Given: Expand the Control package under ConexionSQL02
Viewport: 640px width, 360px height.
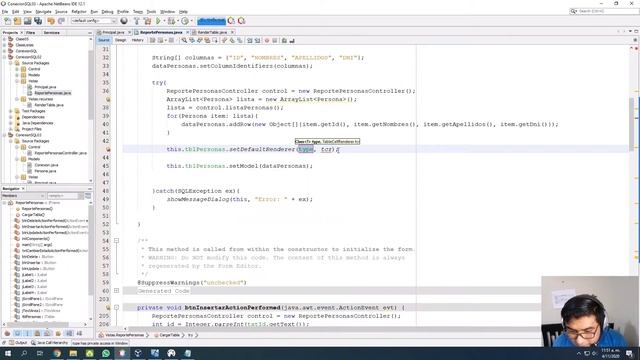Looking at the screenshot, I should [x=17, y=69].
